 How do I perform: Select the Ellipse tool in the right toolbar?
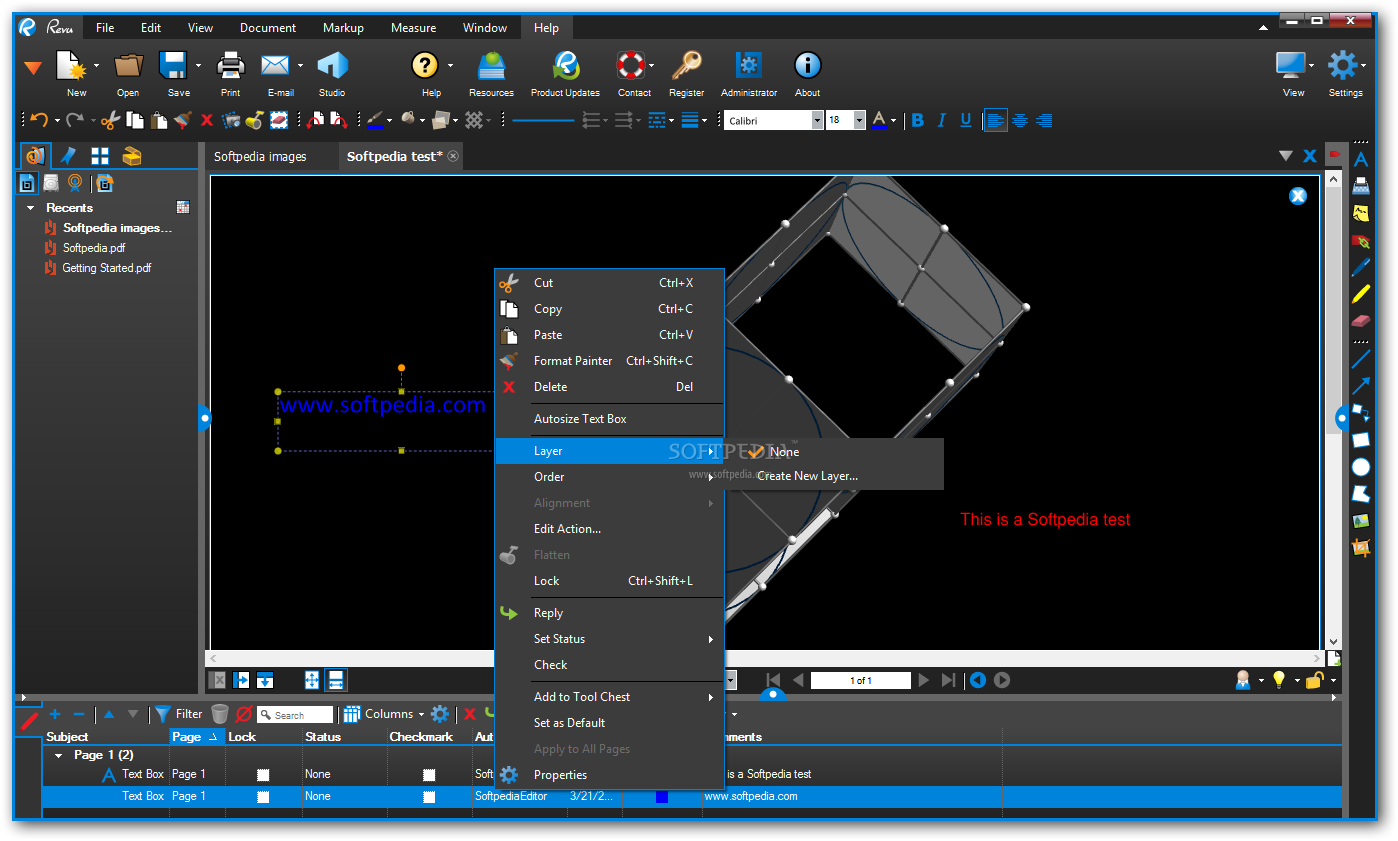[x=1360, y=467]
